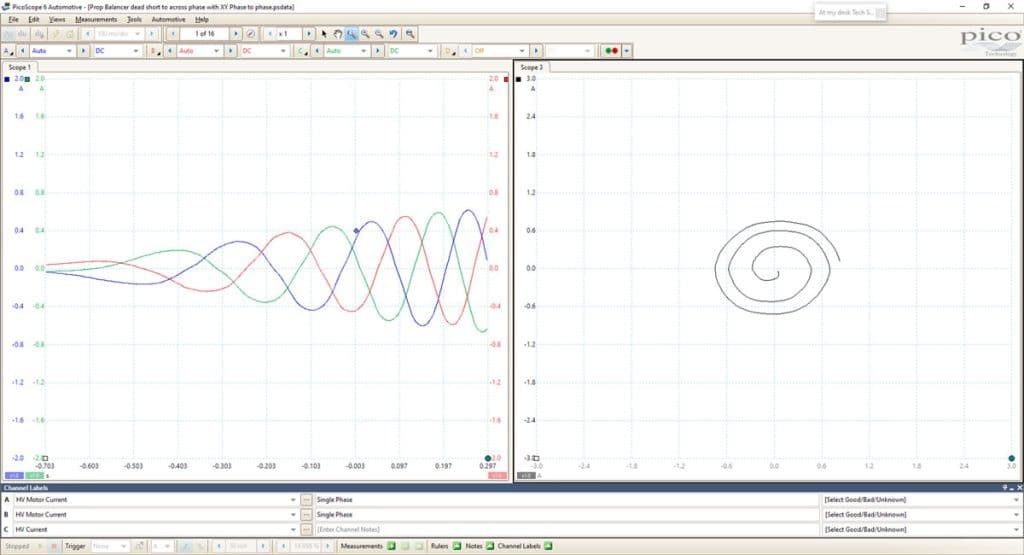Open Channel C options button
1024x555 pixels.
coord(302,51)
